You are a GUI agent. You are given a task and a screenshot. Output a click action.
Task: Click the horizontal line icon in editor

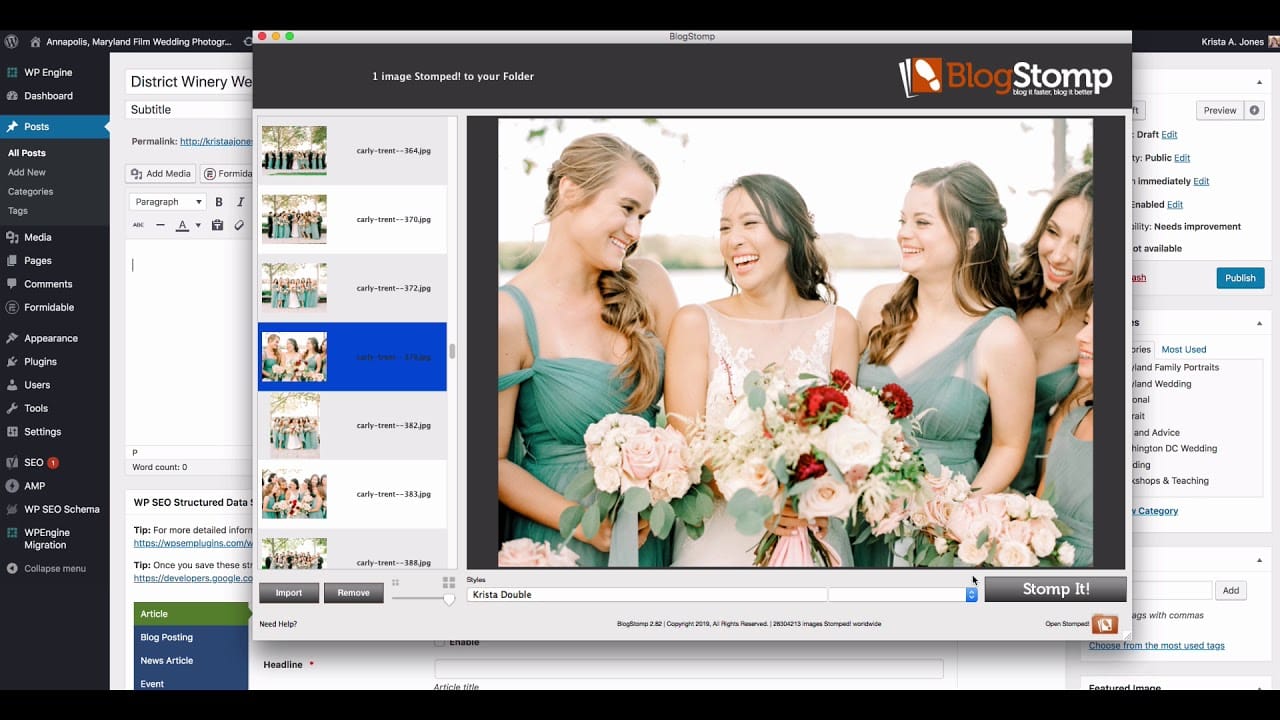160,226
